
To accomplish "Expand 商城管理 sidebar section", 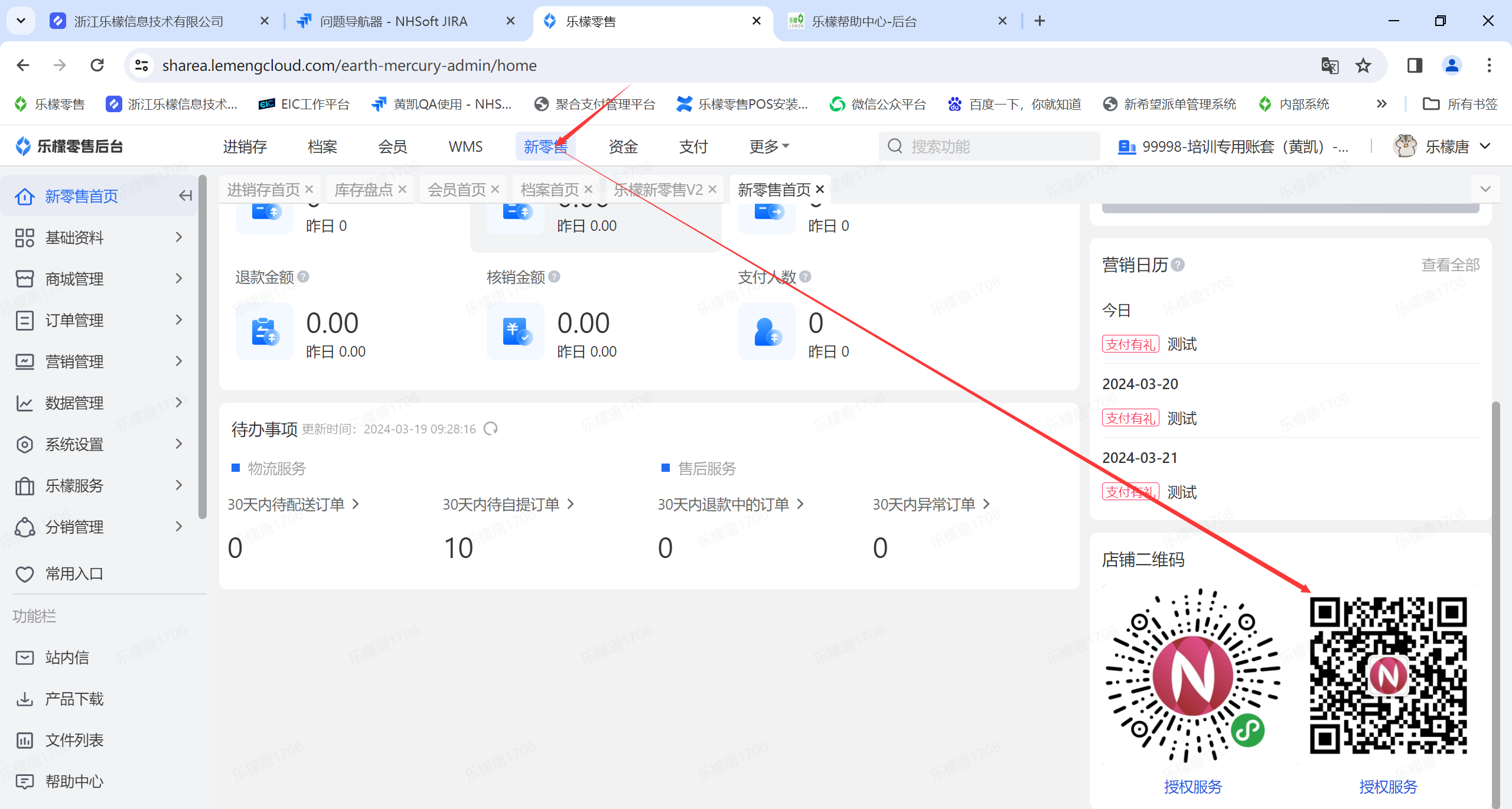I will pos(99,279).
